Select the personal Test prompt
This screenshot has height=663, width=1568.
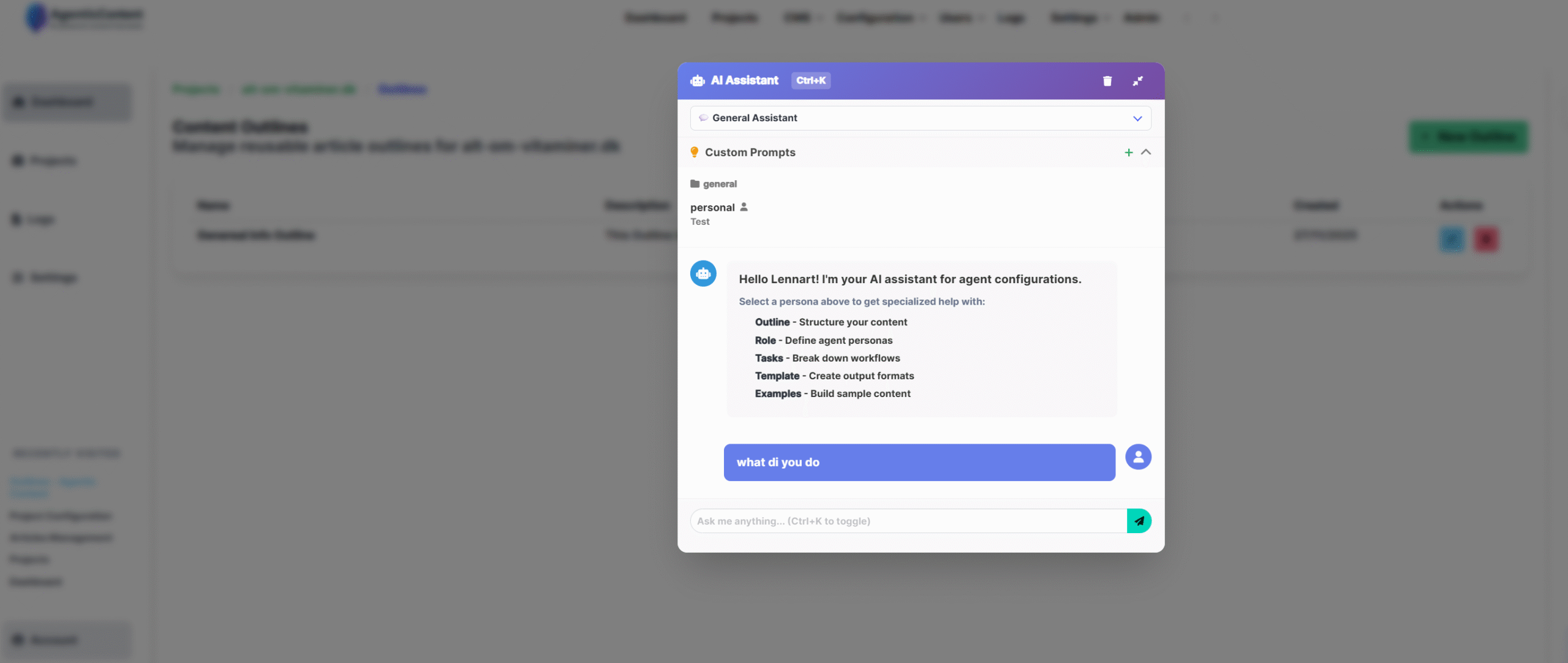[x=719, y=214]
